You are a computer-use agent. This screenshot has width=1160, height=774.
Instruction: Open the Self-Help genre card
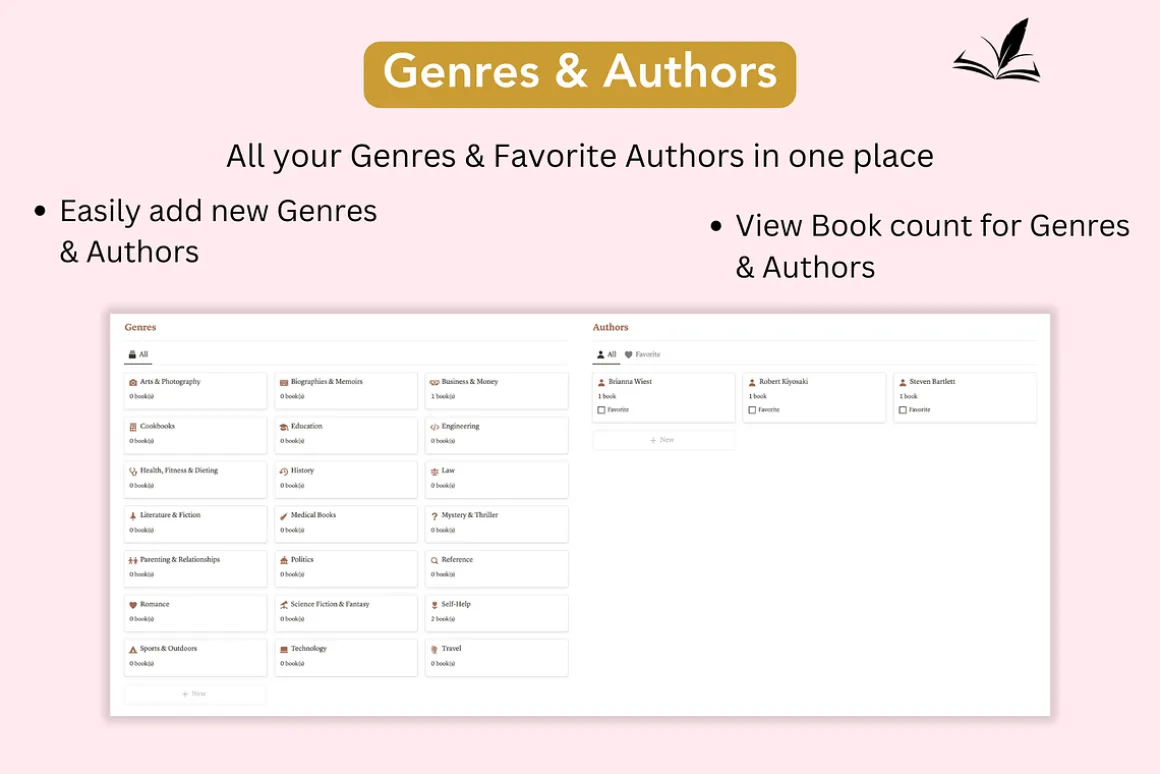[x=496, y=613]
